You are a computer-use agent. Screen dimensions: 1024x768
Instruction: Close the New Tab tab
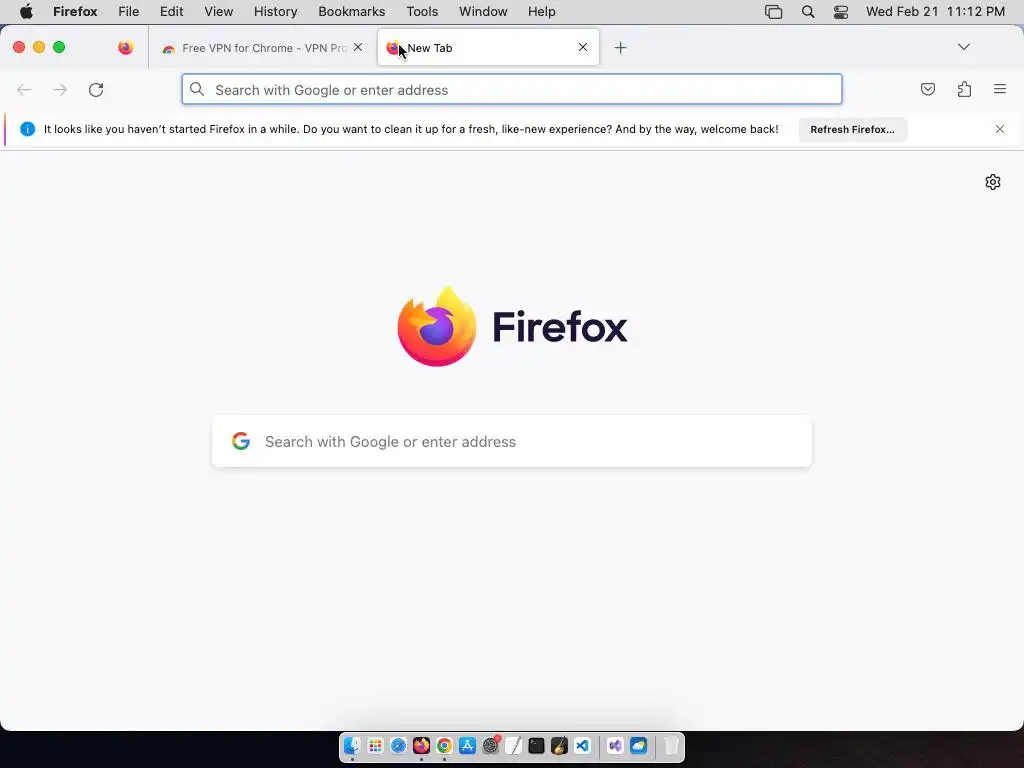pos(583,47)
